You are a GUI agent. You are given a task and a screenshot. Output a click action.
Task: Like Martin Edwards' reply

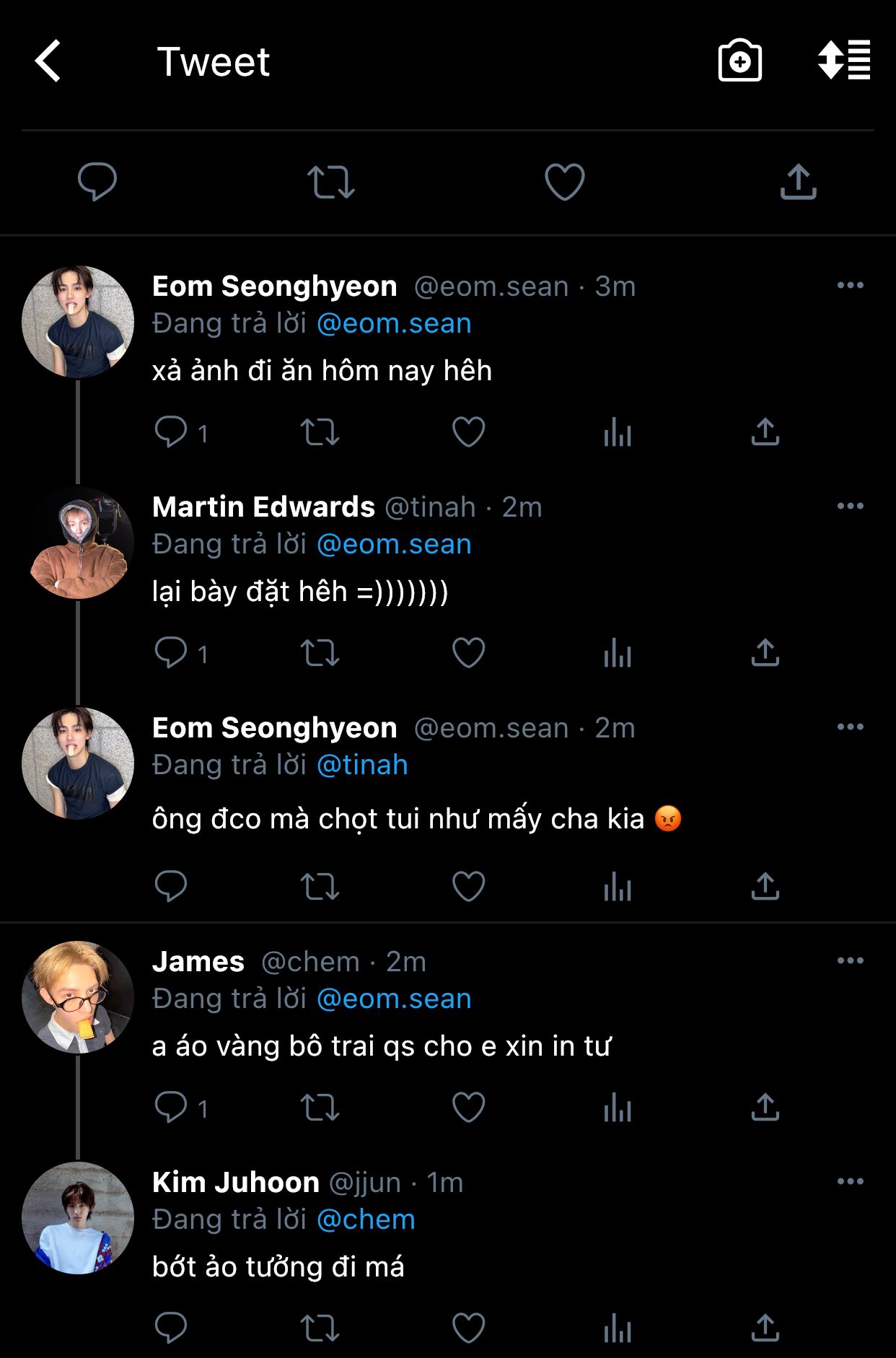click(468, 653)
